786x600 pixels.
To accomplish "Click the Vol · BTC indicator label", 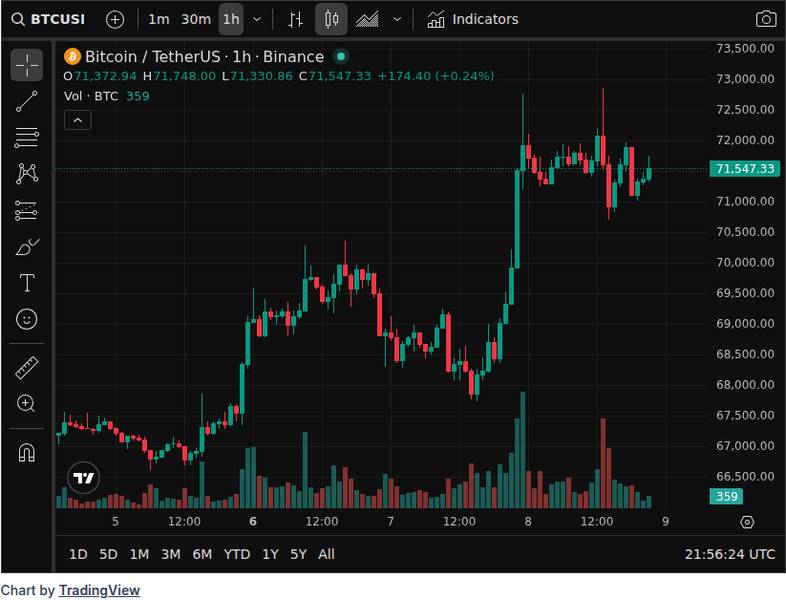I will 91,96.
